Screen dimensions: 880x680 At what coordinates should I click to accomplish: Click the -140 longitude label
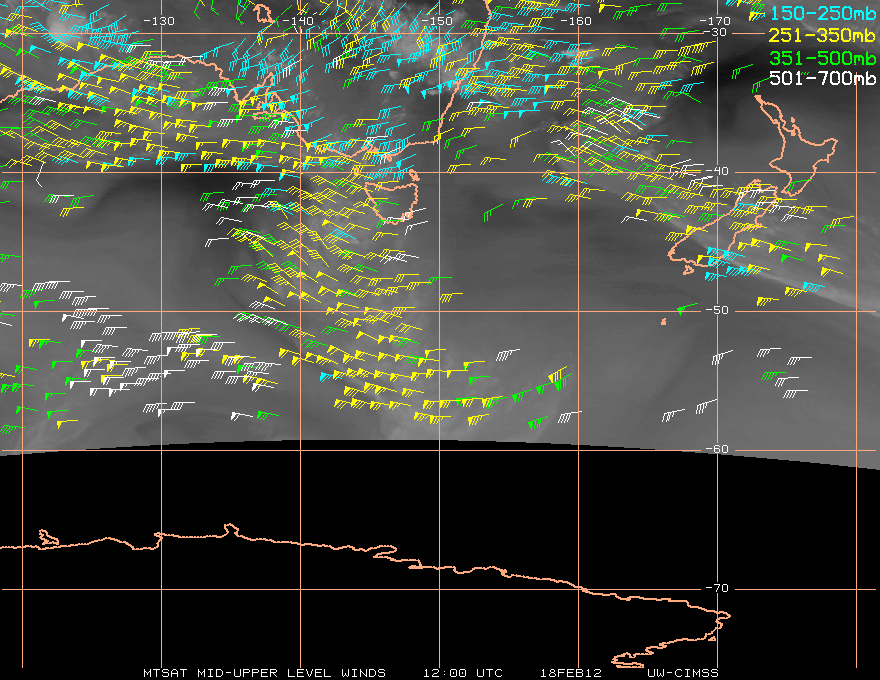(x=297, y=21)
